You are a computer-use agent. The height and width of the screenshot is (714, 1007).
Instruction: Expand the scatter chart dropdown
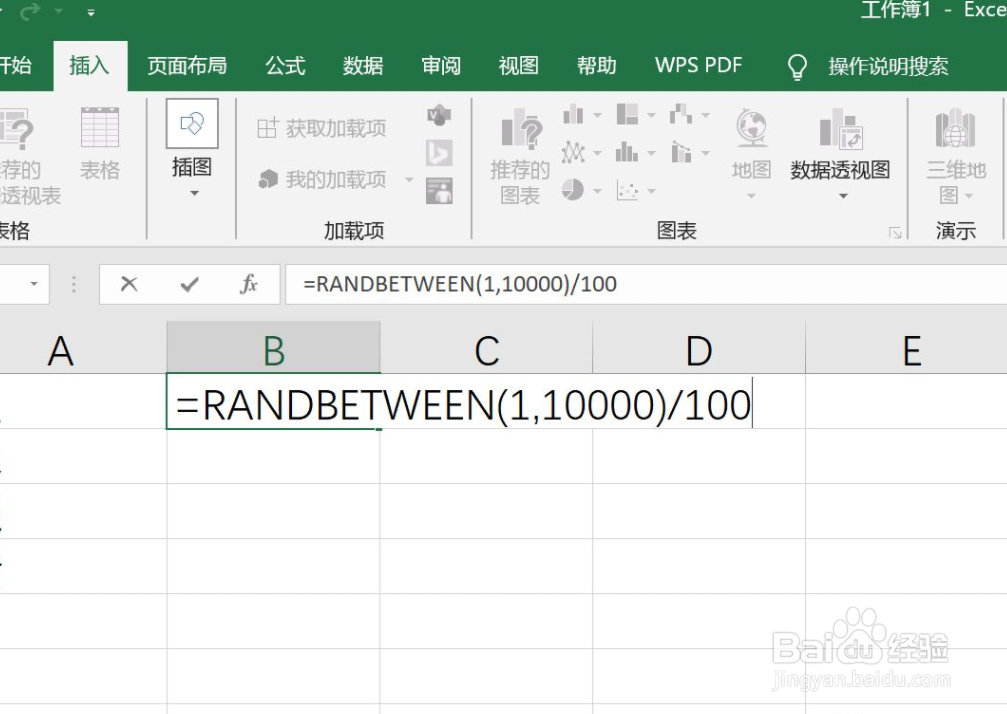click(651, 189)
